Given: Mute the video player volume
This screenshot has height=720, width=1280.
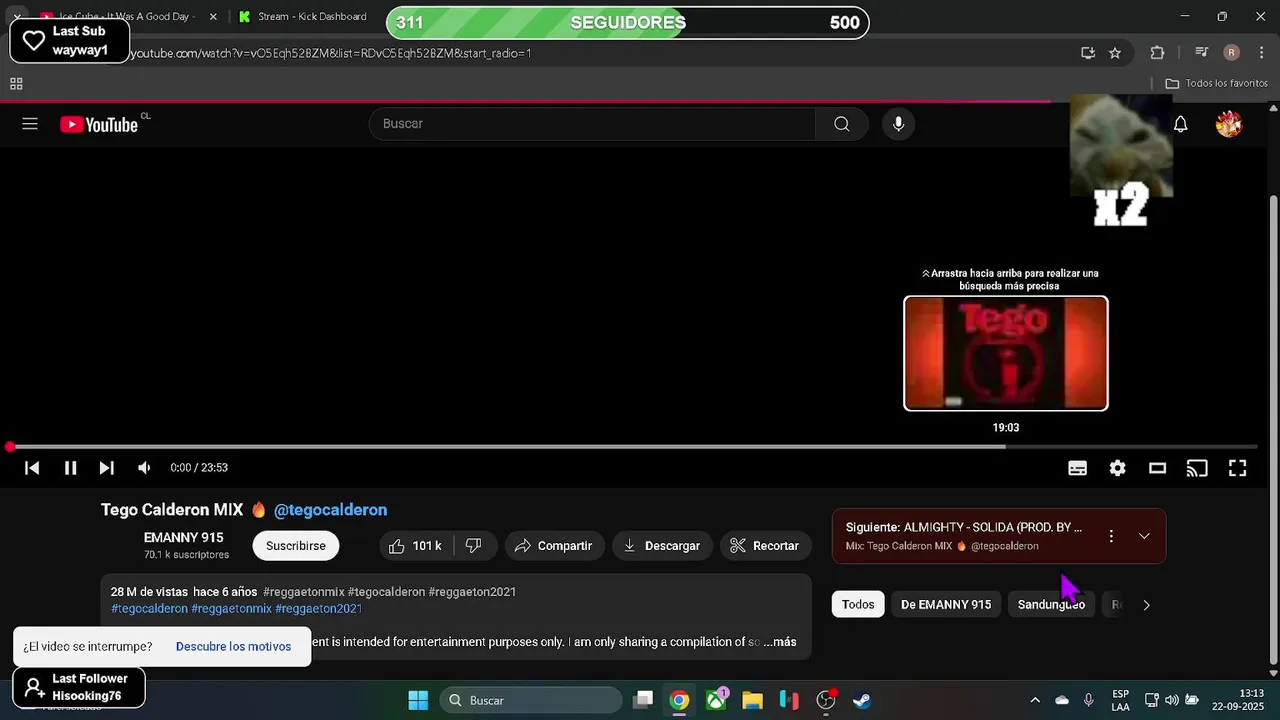Looking at the screenshot, I should coord(144,468).
